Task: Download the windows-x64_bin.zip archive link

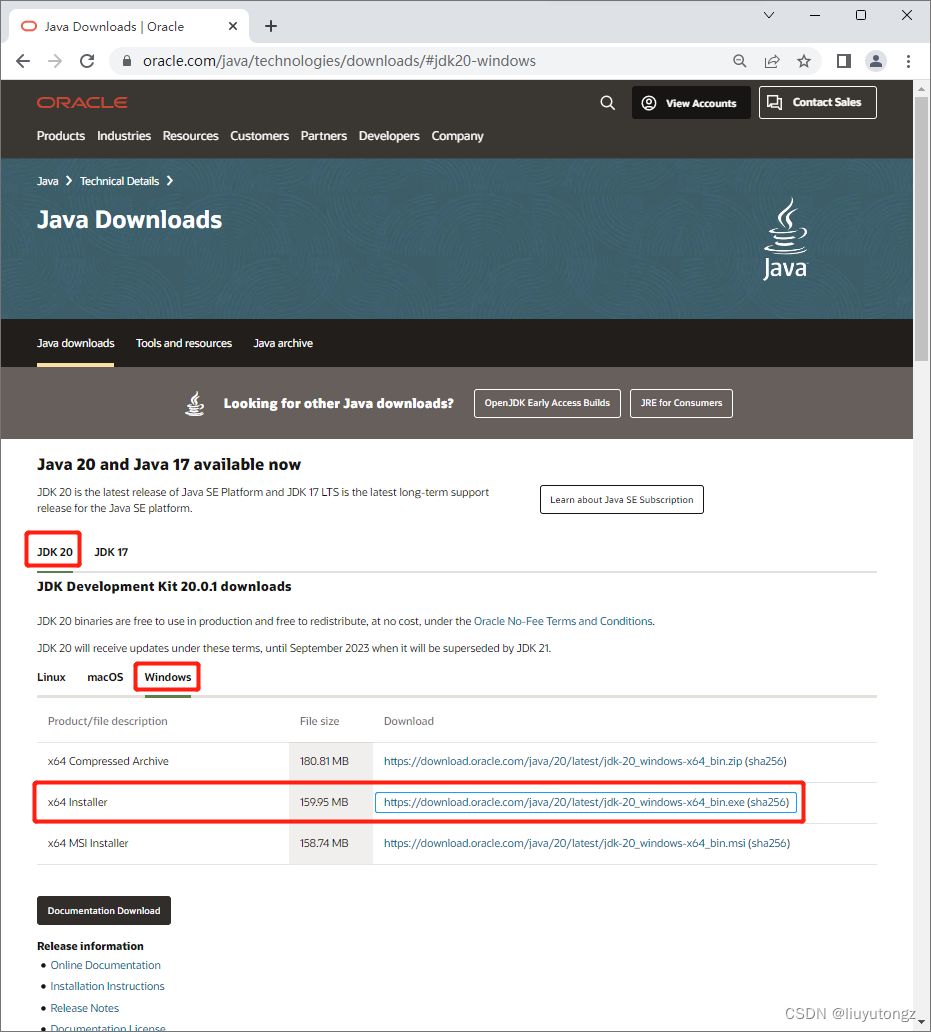Action: point(563,761)
